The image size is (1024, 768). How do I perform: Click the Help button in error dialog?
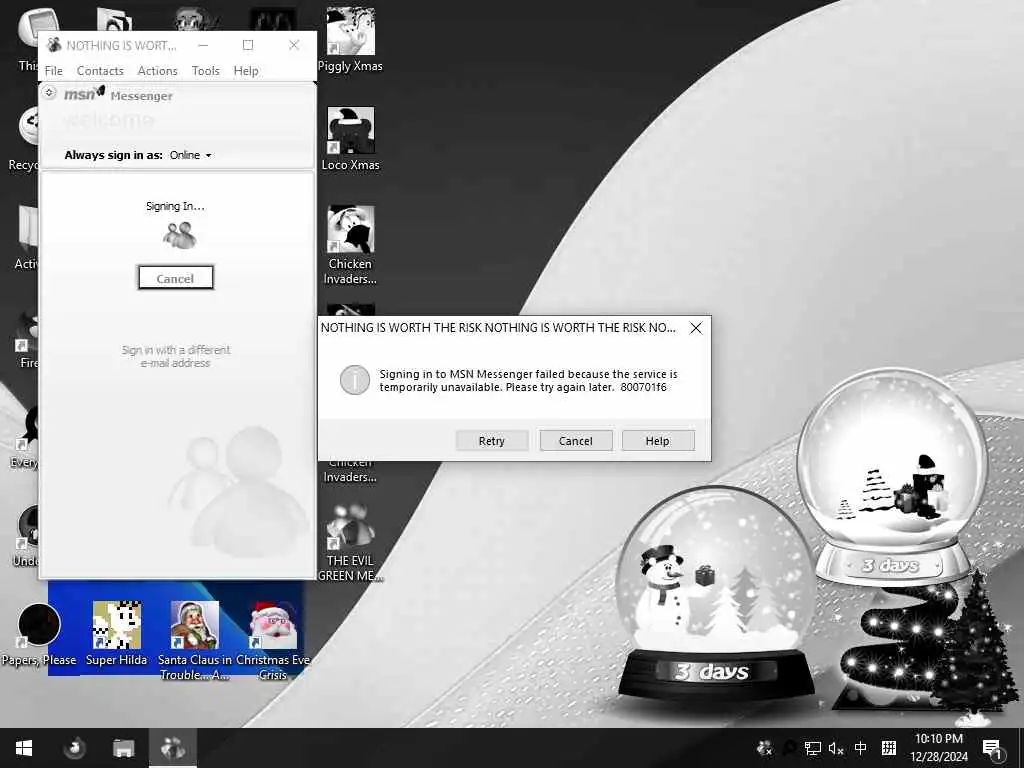[x=658, y=441]
